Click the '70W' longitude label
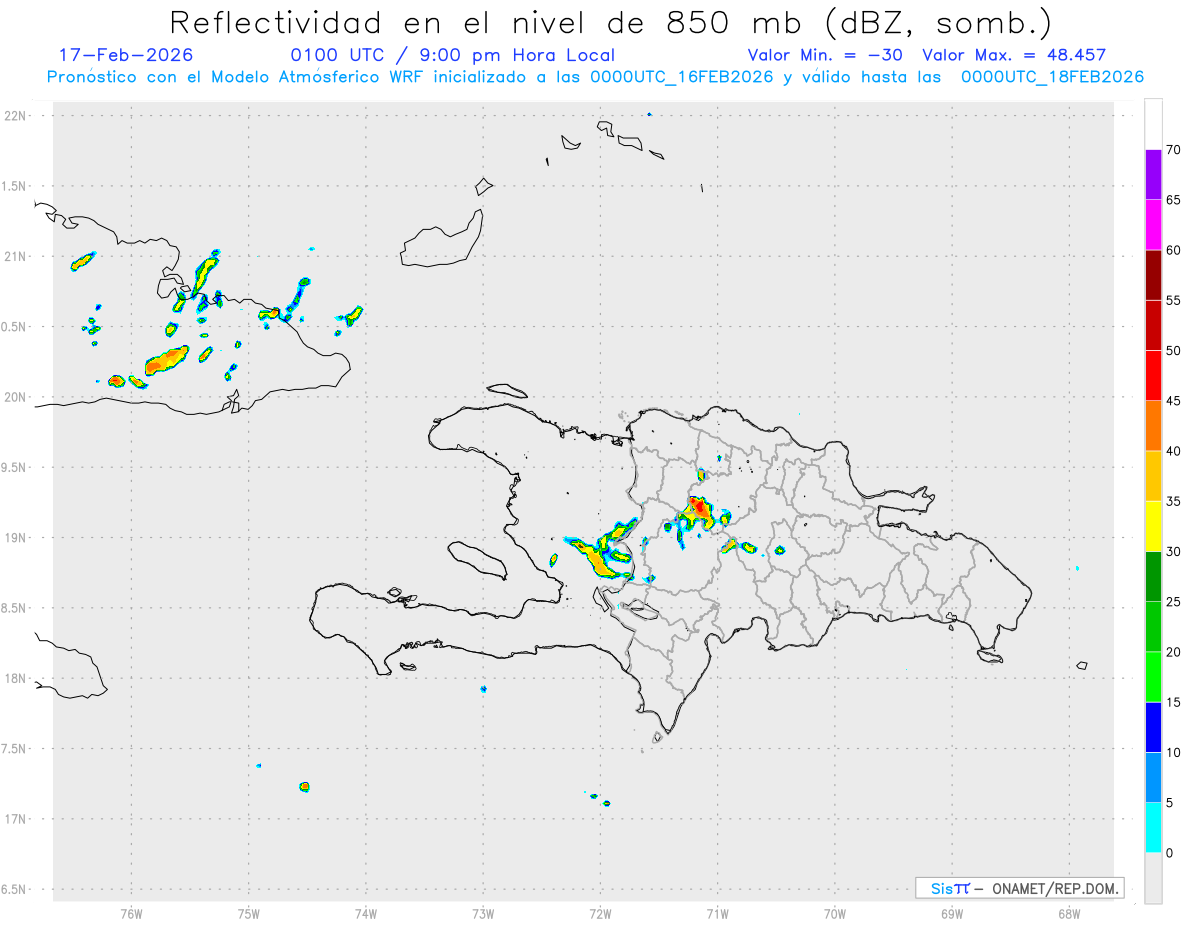The width and height of the screenshot is (1200, 927). click(835, 914)
